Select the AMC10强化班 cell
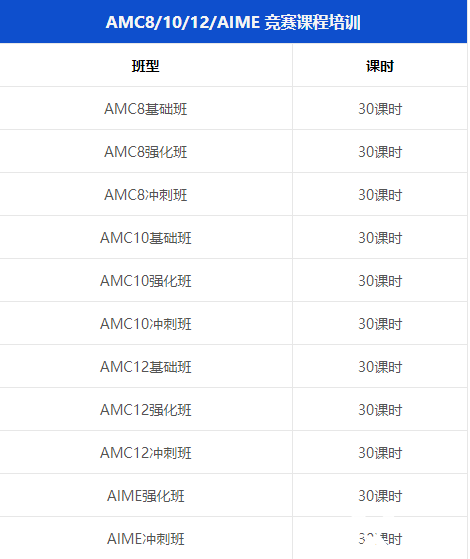The height and width of the screenshot is (559, 470). (x=145, y=281)
